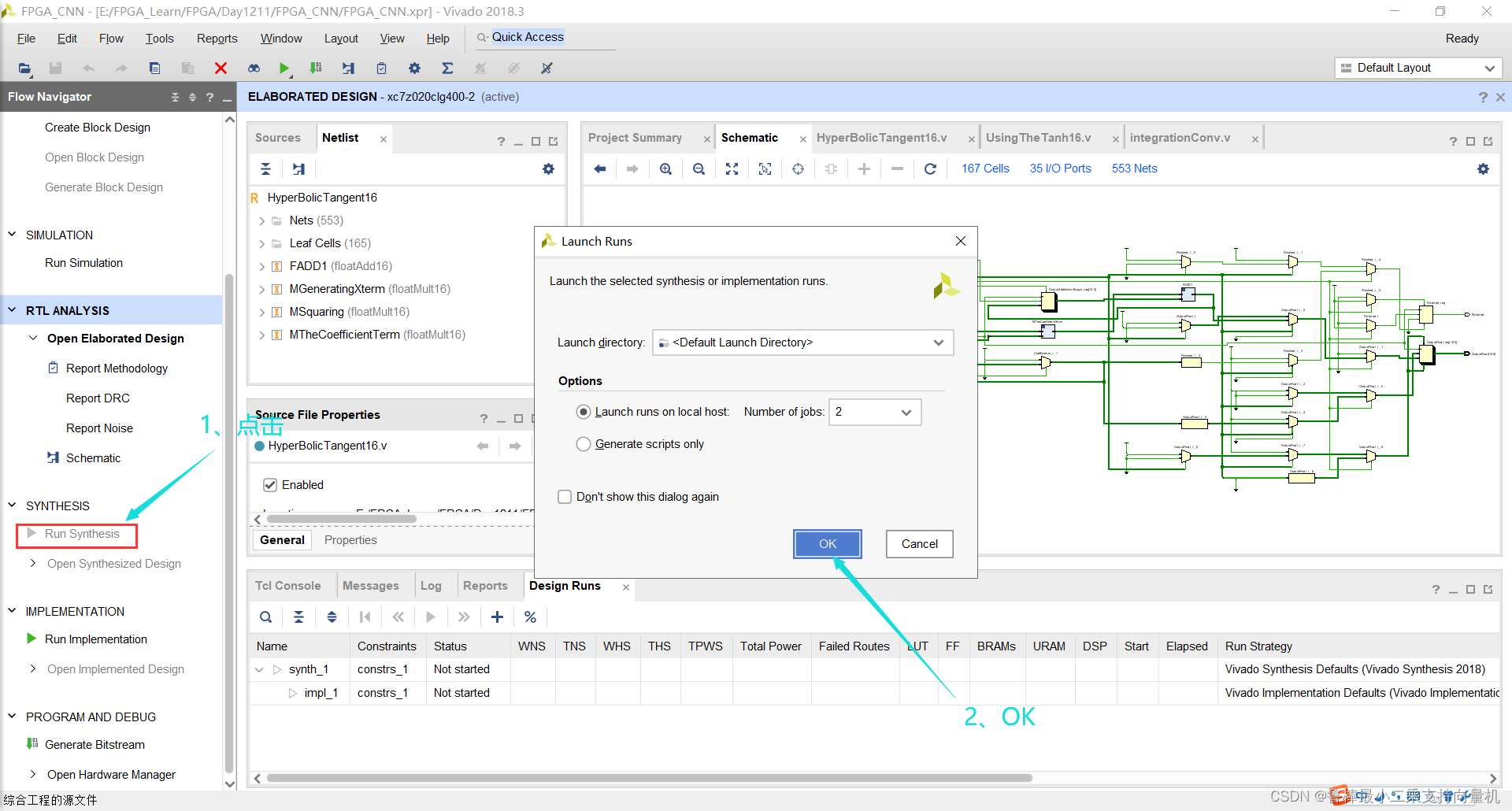1512x811 pixels.
Task: Open the Number of jobs dropdown
Action: pos(906,413)
